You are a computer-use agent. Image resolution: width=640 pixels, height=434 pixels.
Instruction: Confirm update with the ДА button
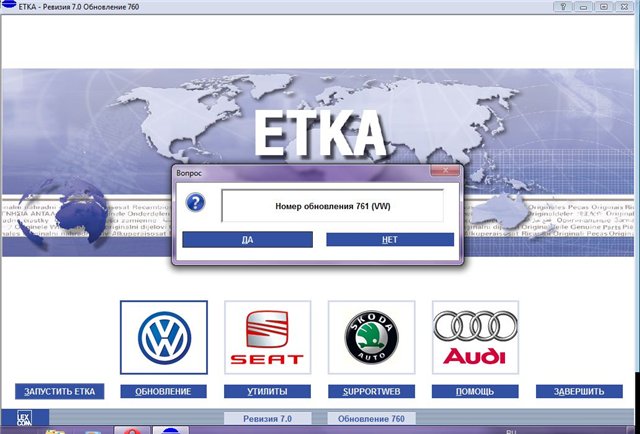coord(247,240)
